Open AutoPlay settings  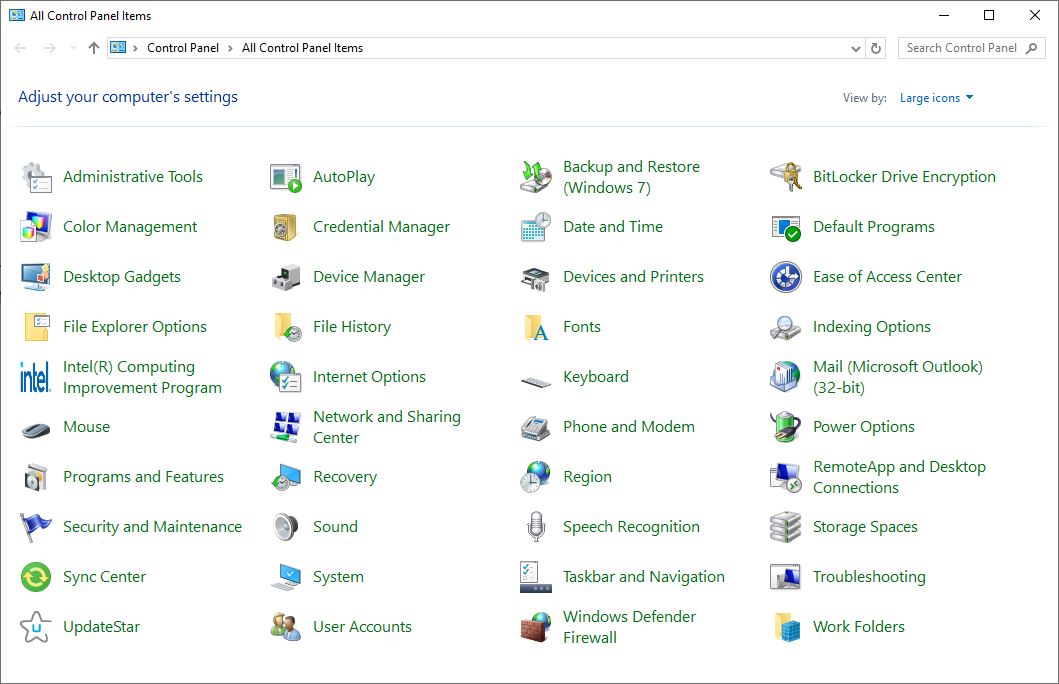[345, 176]
